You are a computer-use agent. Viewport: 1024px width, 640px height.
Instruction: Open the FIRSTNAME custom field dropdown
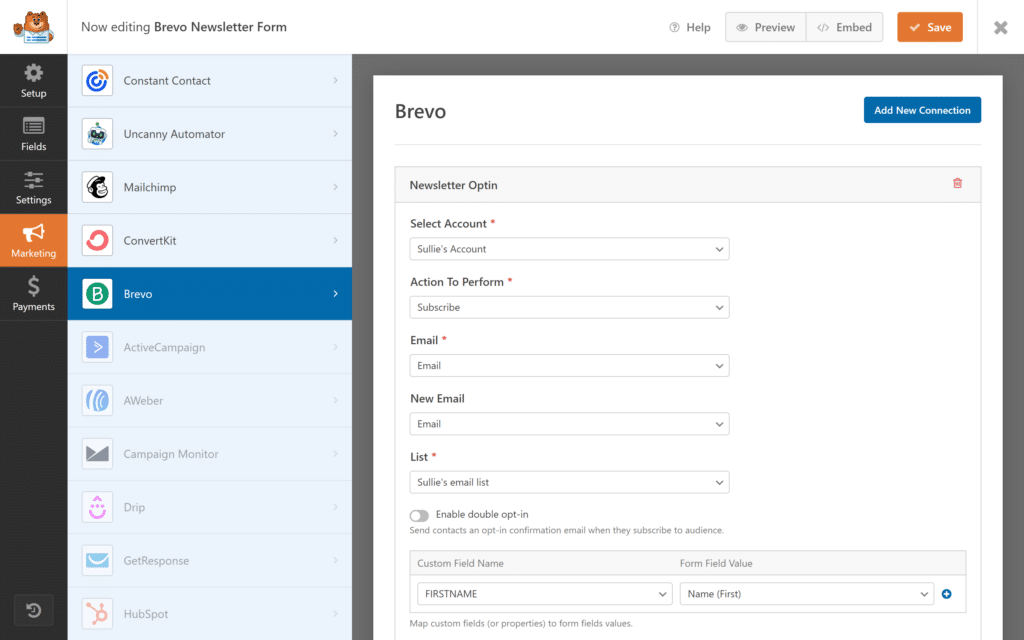click(x=544, y=594)
